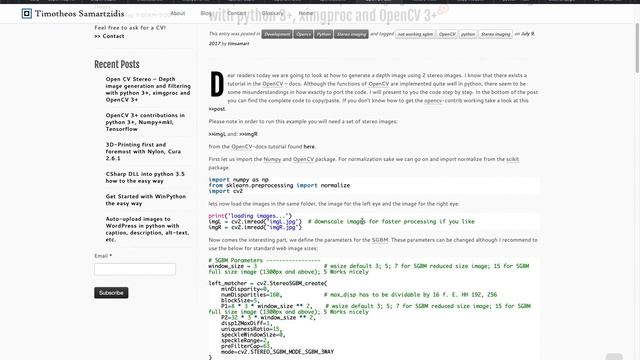The image size is (640, 360).
Task: Open the '>>imgL' image link
Action: (217, 134)
